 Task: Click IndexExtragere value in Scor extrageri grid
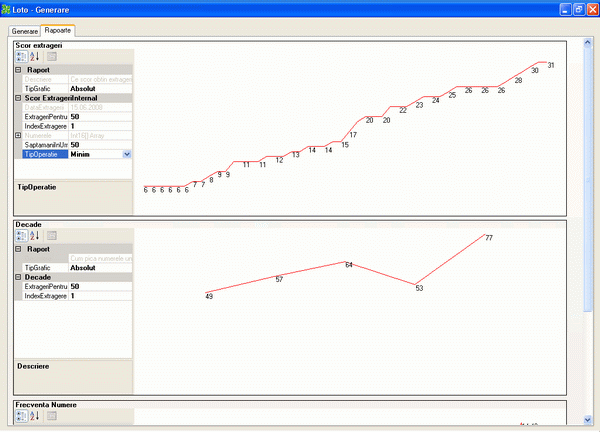pyautogui.click(x=98, y=126)
